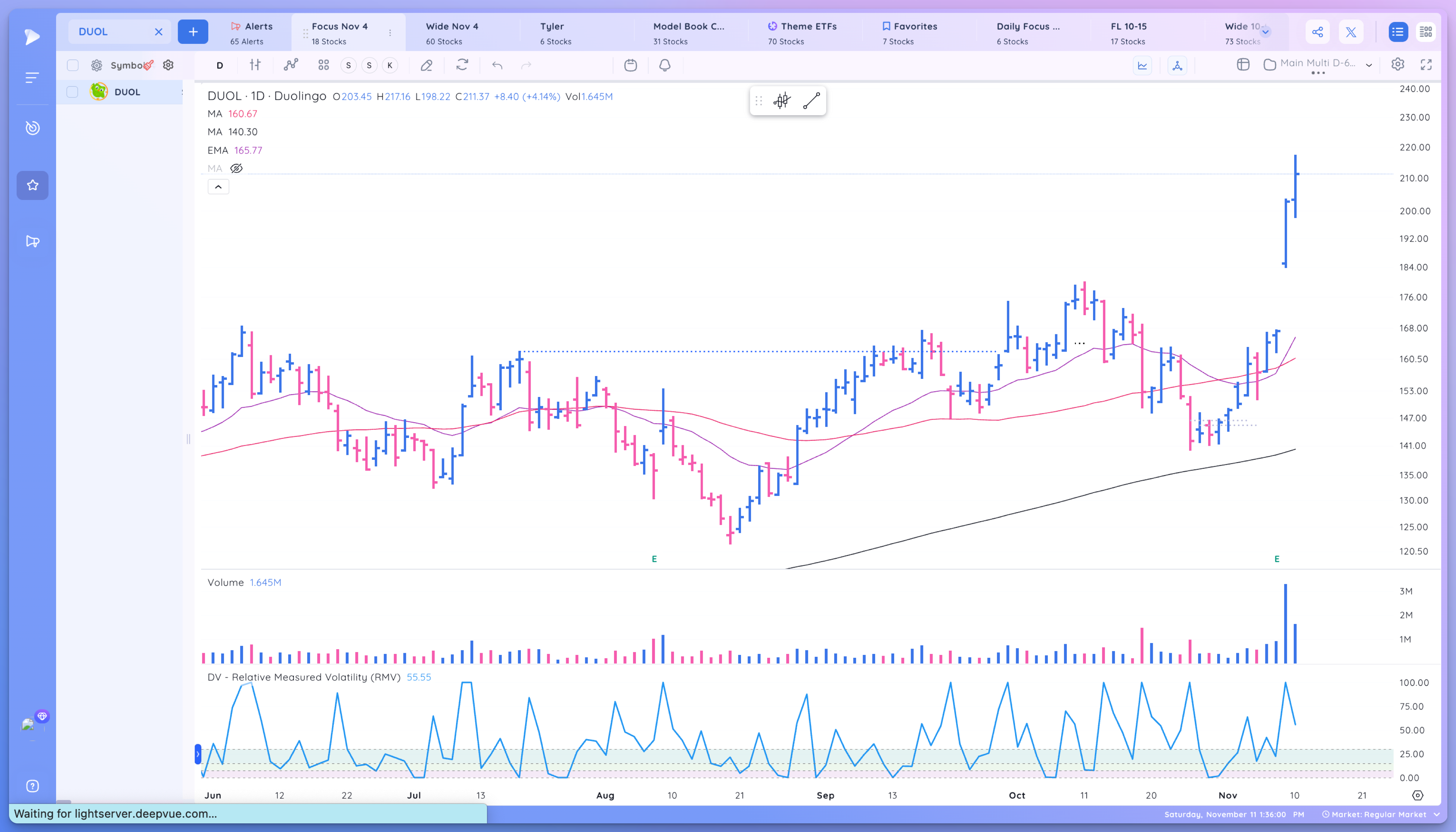Click the November earnings E marker

pyautogui.click(x=1277, y=559)
